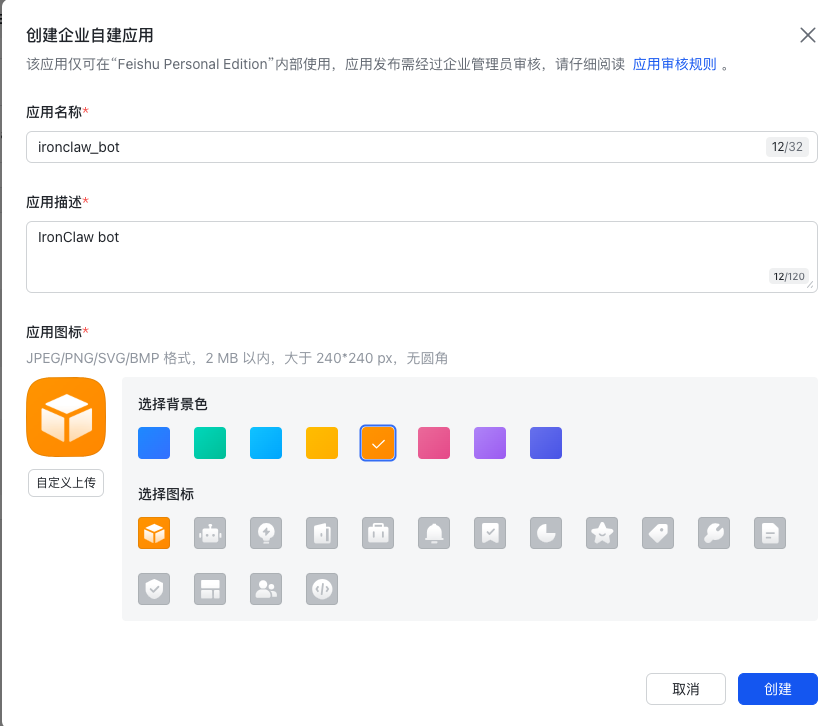Viewport: 836px width, 726px height.
Task: Pick the sky blue background color
Action: coord(266,442)
